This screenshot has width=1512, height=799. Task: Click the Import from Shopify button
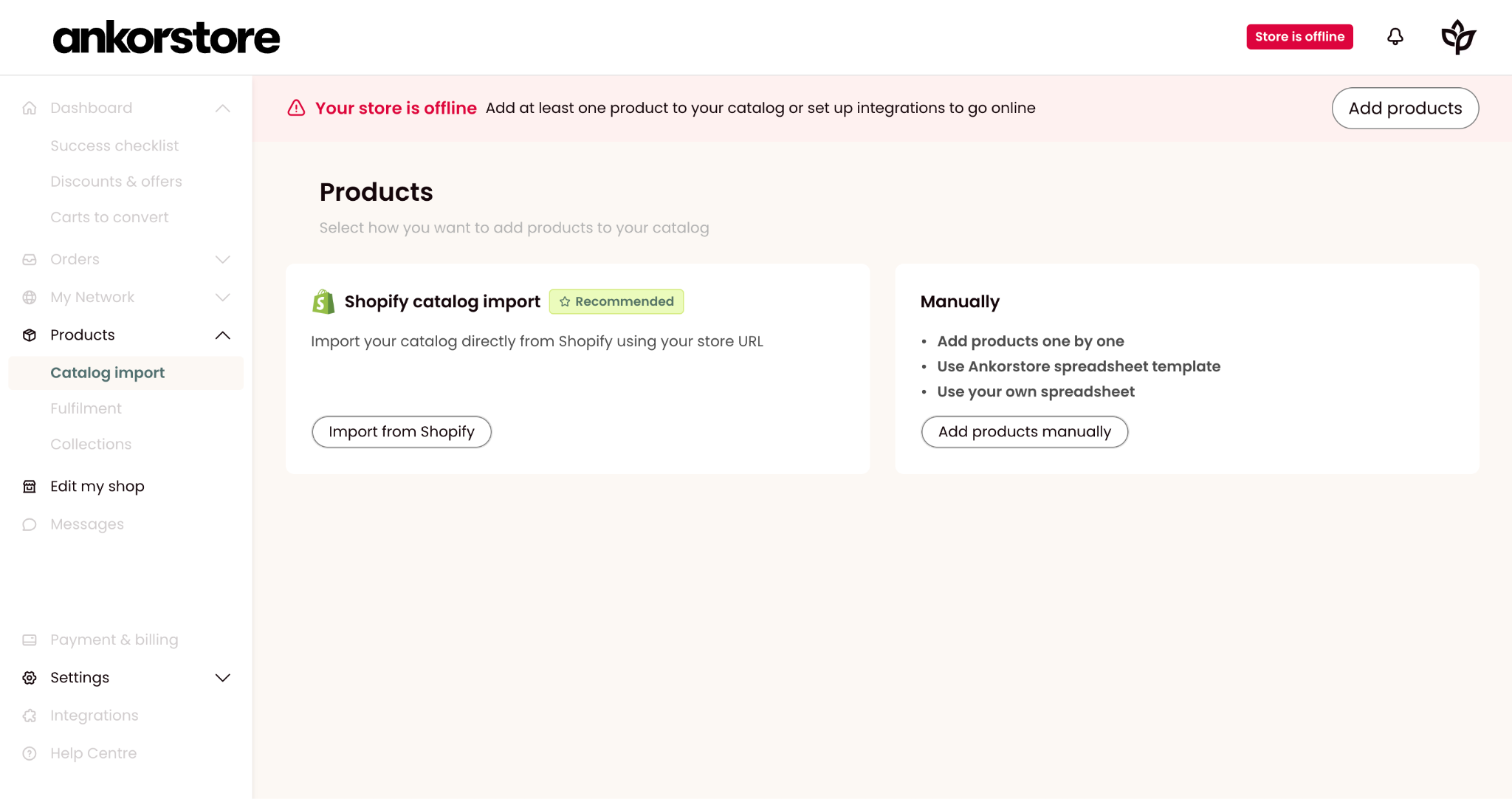[x=402, y=431]
